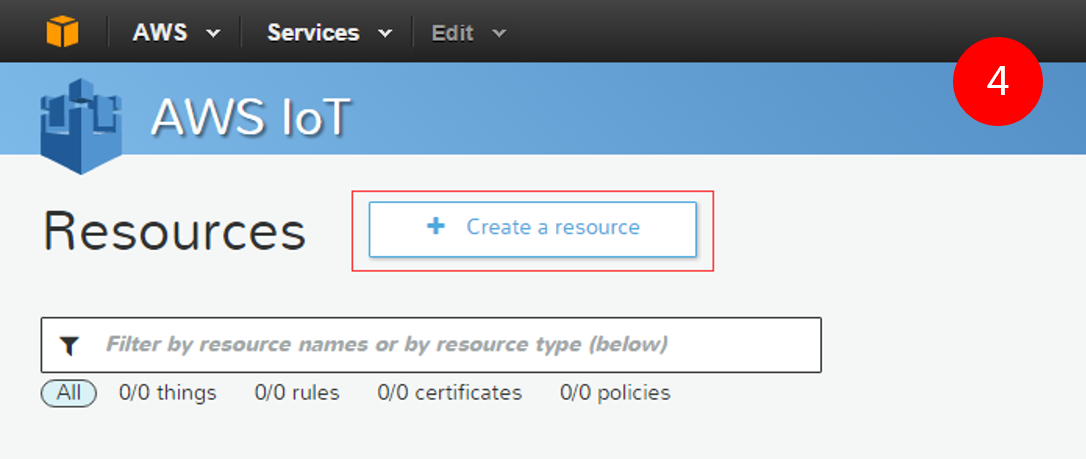This screenshot has width=1086, height=459.
Task: Open the Services menu
Action: click(313, 33)
